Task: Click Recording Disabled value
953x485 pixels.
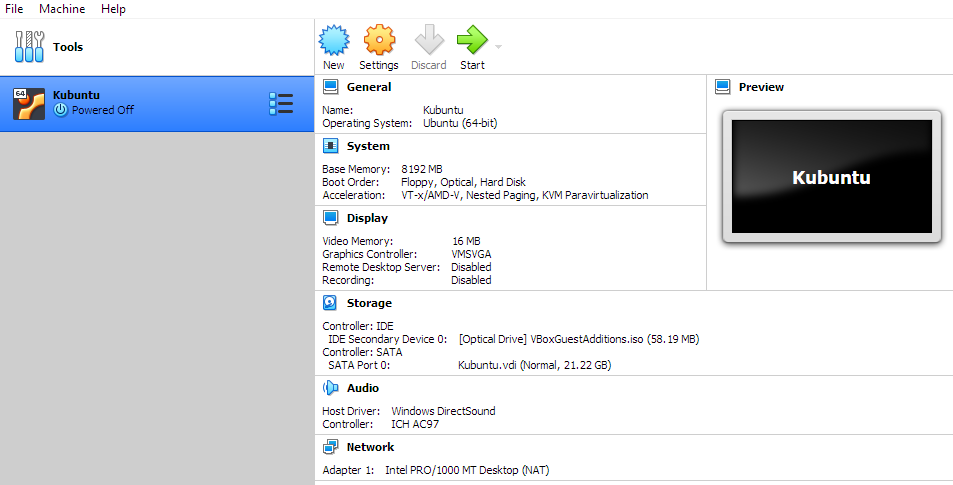Action: click(x=471, y=280)
